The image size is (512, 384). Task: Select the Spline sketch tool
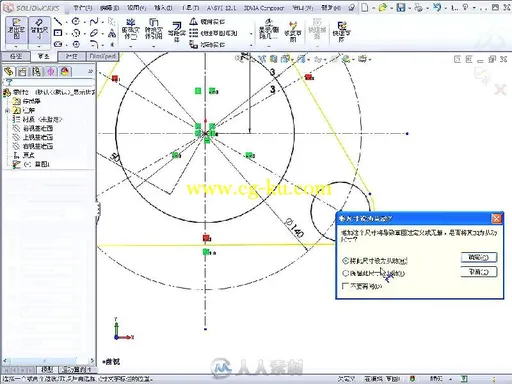(x=94, y=22)
